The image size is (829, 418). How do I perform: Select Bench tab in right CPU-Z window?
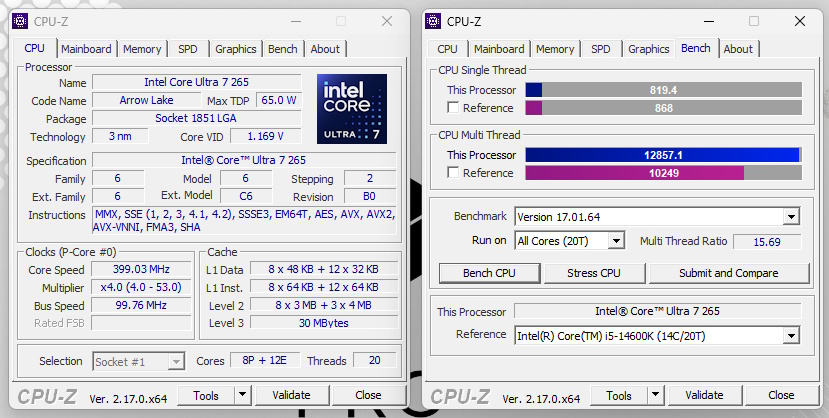[x=696, y=48]
